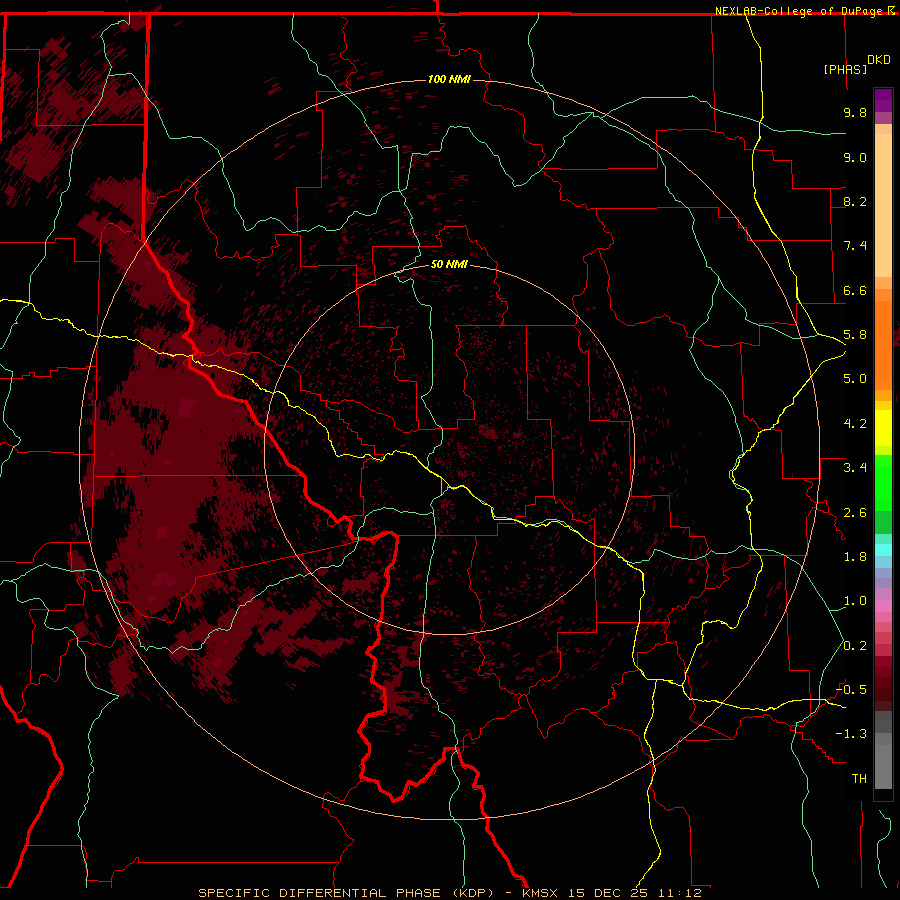Click the -1.3 scale value
900x900 pixels.
(x=851, y=734)
